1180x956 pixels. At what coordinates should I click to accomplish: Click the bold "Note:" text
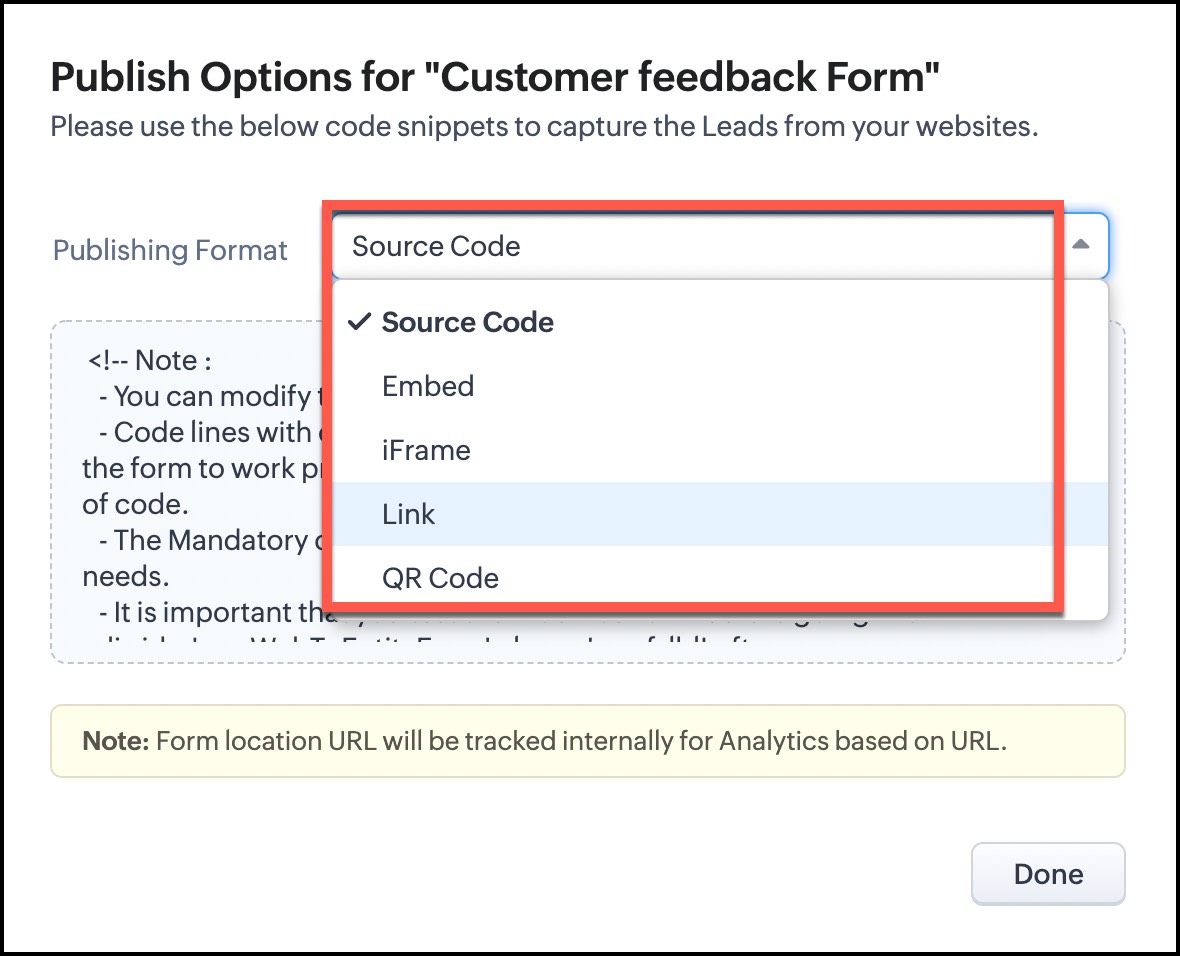pos(116,741)
